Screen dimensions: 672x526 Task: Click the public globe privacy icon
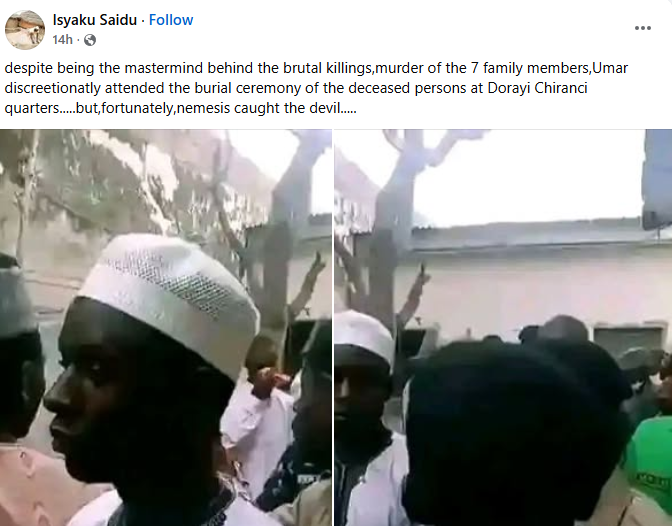[90, 40]
